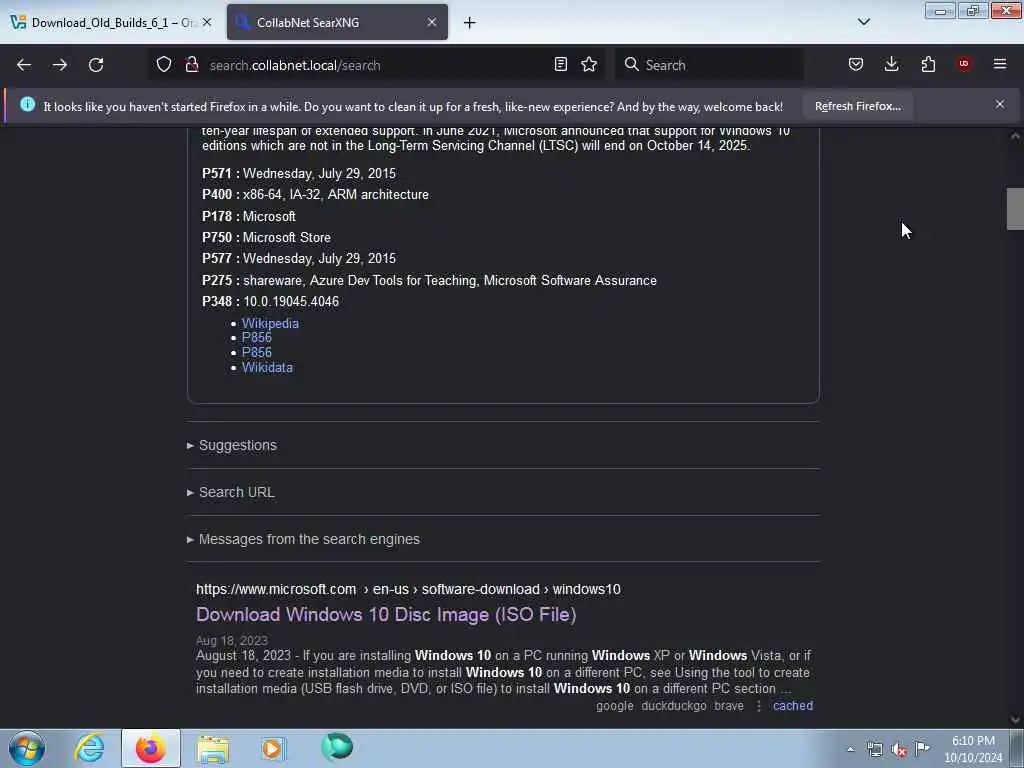
Task: Click the Aug 18, 2023 result date
Action: tap(232, 641)
